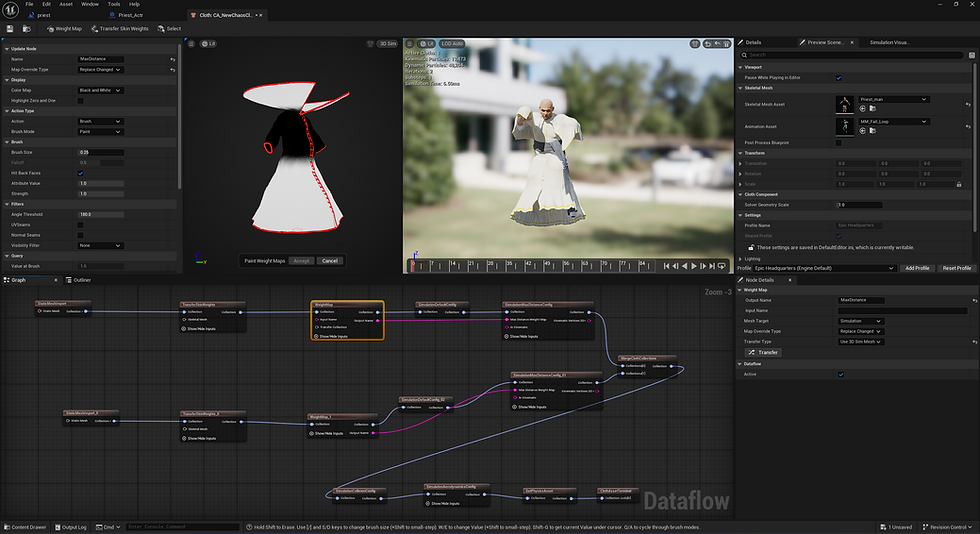Open the Asset menu
The height and width of the screenshot is (534, 980).
click(x=66, y=4)
